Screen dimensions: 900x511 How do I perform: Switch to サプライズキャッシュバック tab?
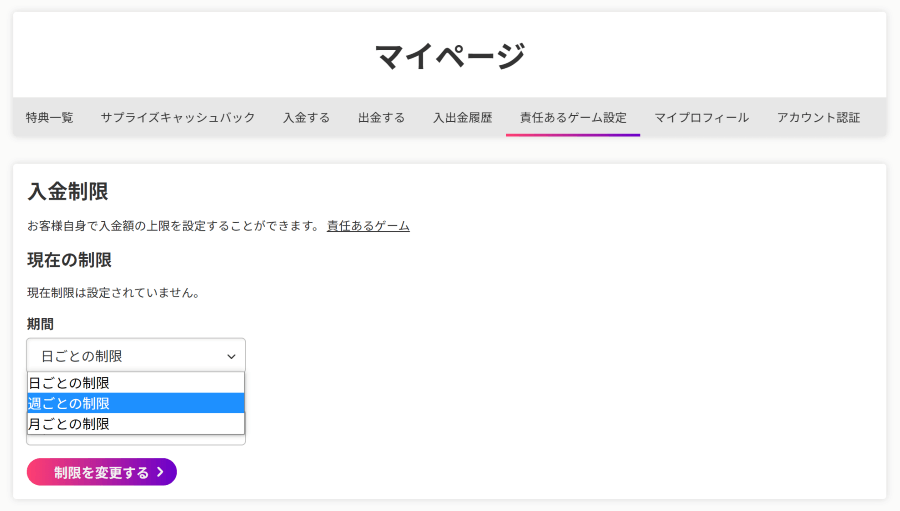point(178,118)
